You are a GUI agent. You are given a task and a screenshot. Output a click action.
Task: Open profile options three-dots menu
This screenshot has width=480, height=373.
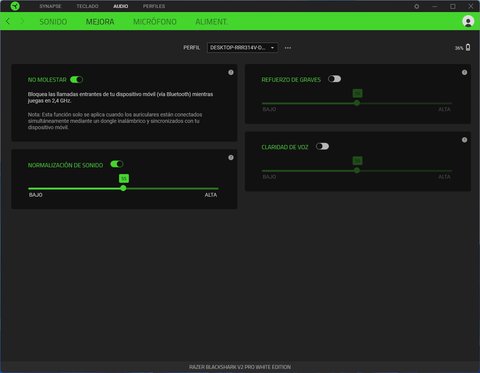(x=288, y=48)
